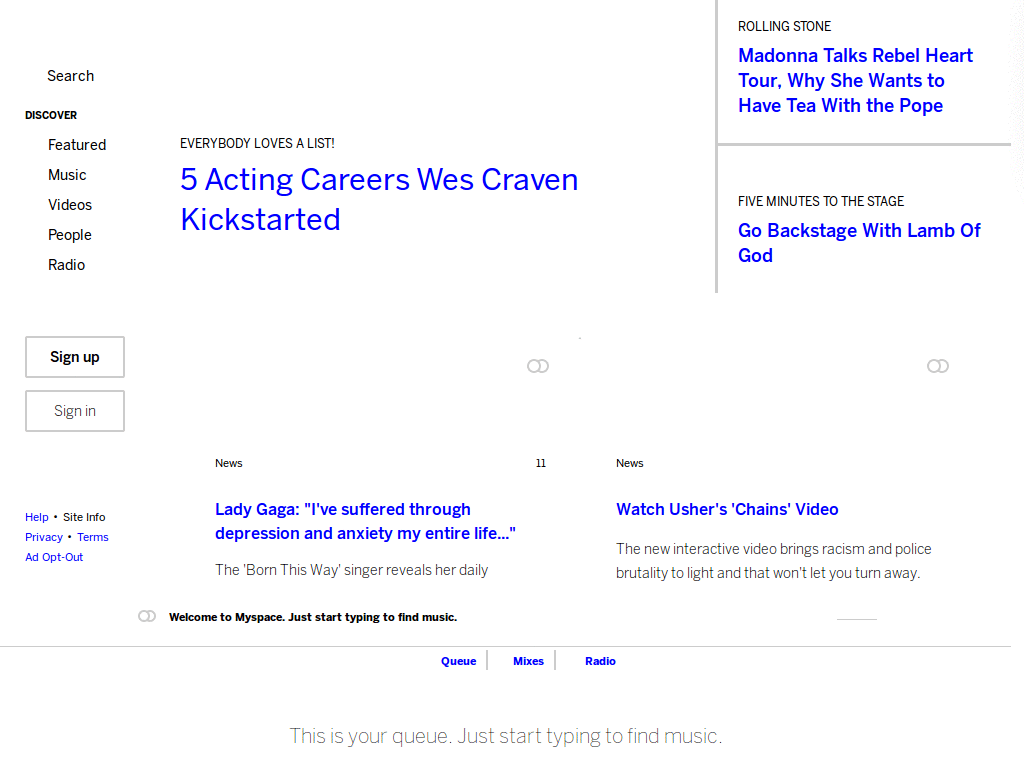Switch to the Queue tab
The height and width of the screenshot is (768, 1024).
point(458,662)
